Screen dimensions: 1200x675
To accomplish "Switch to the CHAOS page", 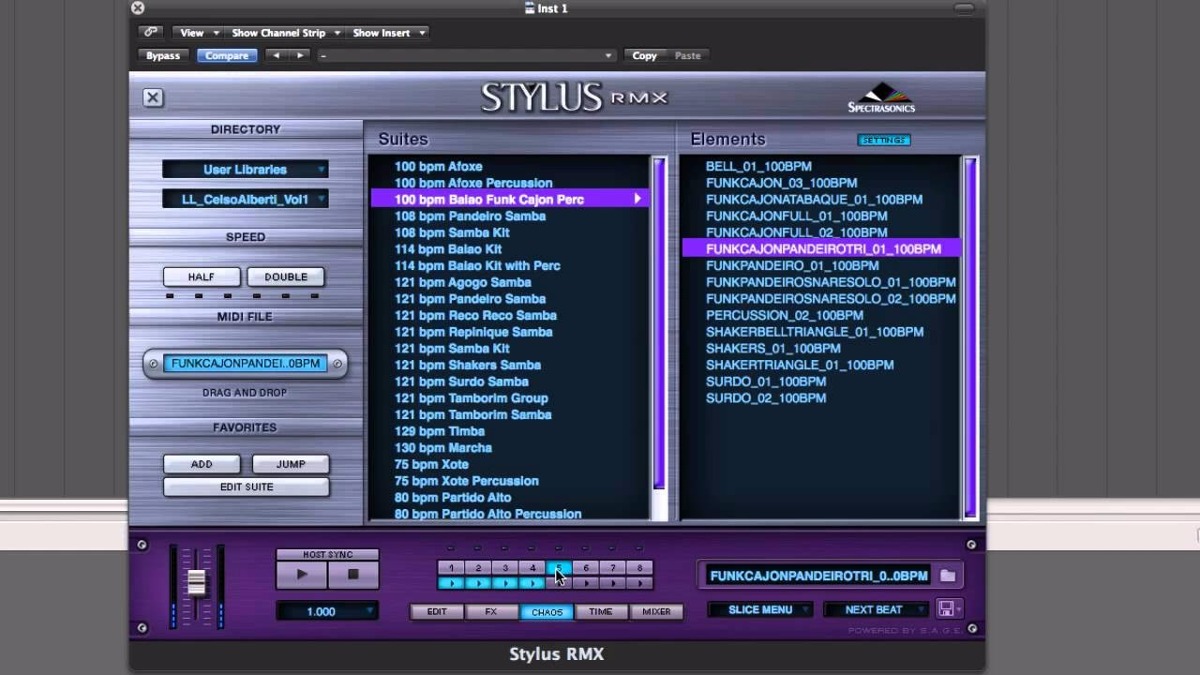I will (x=547, y=611).
